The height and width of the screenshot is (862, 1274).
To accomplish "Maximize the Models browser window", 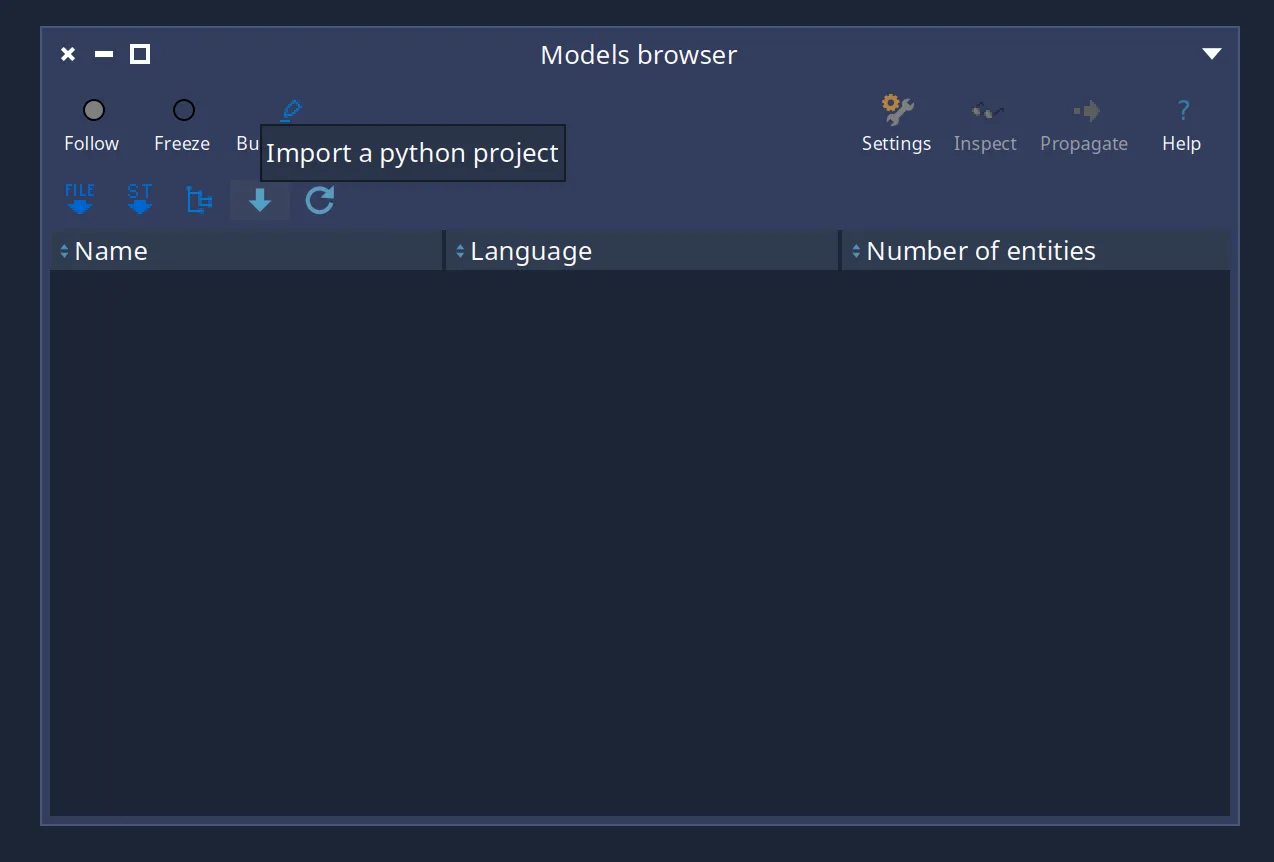I will [140, 54].
